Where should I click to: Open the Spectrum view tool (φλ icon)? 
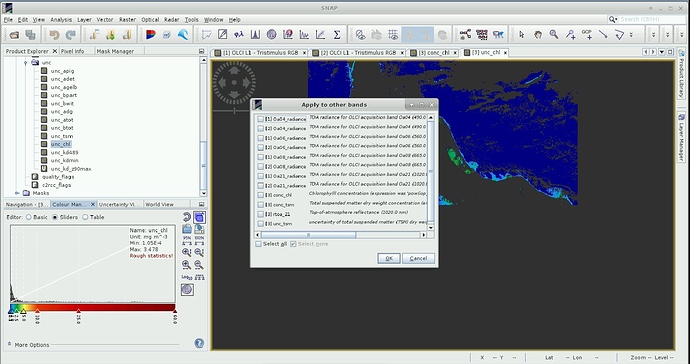(x=239, y=34)
